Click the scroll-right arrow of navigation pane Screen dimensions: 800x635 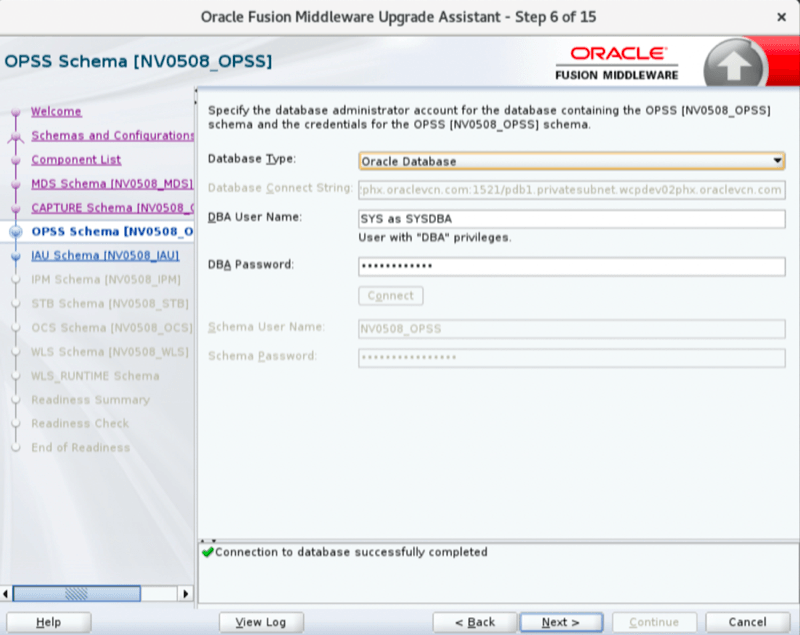tap(186, 594)
